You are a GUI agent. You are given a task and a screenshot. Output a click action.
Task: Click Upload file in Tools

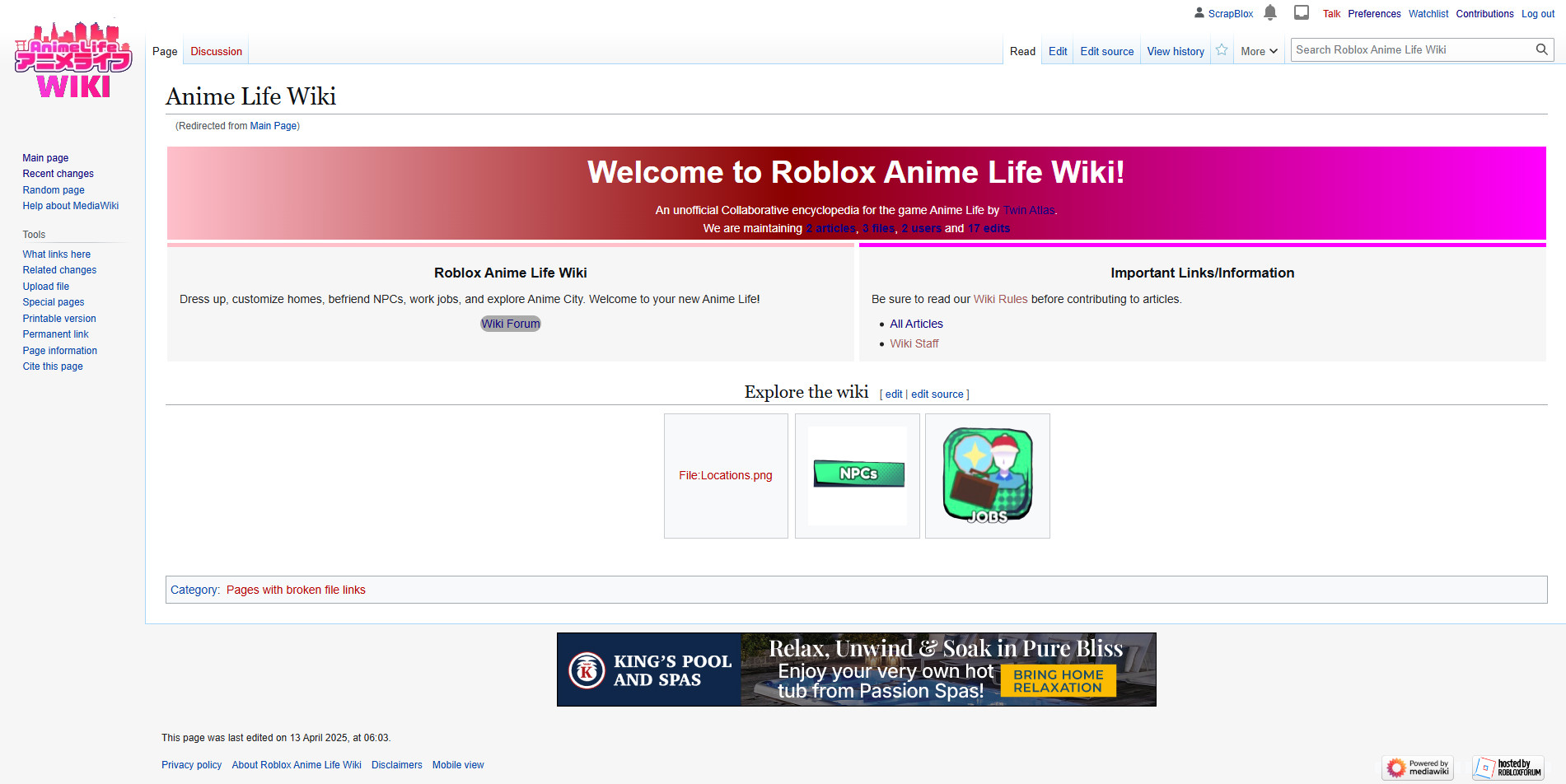46,287
